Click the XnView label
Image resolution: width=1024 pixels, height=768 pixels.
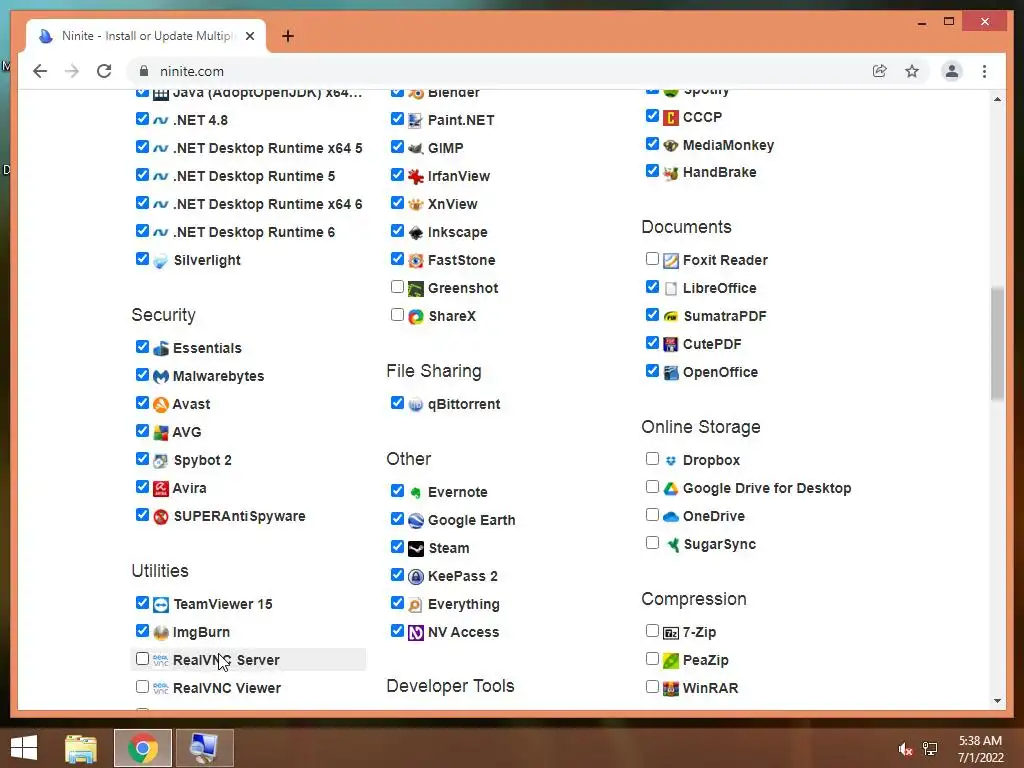(453, 204)
